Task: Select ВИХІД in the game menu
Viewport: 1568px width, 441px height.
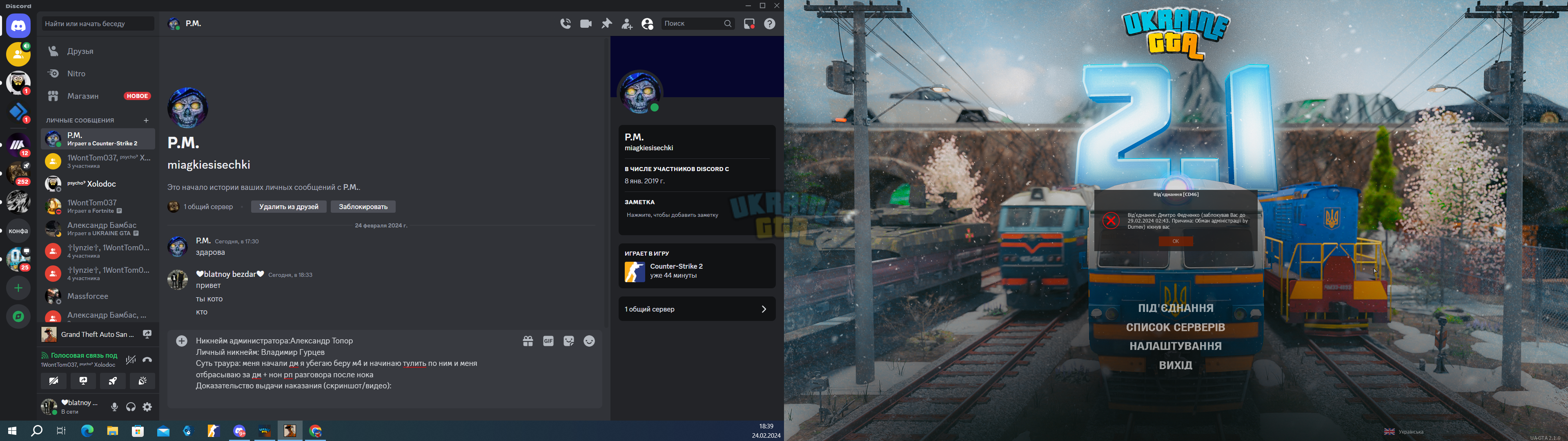Action: [x=1176, y=365]
